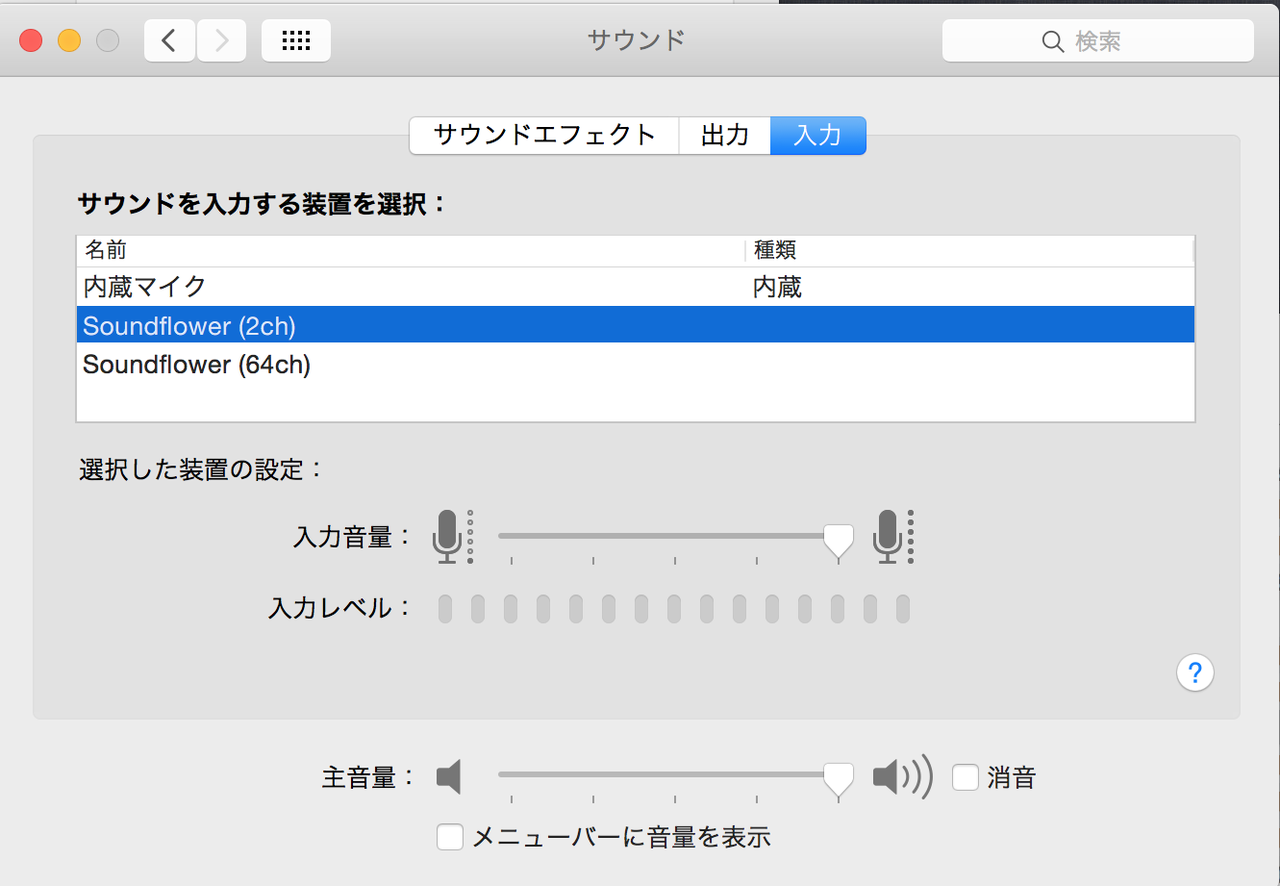Click the 内蔵 type cell
1280x886 pixels.
pos(777,288)
